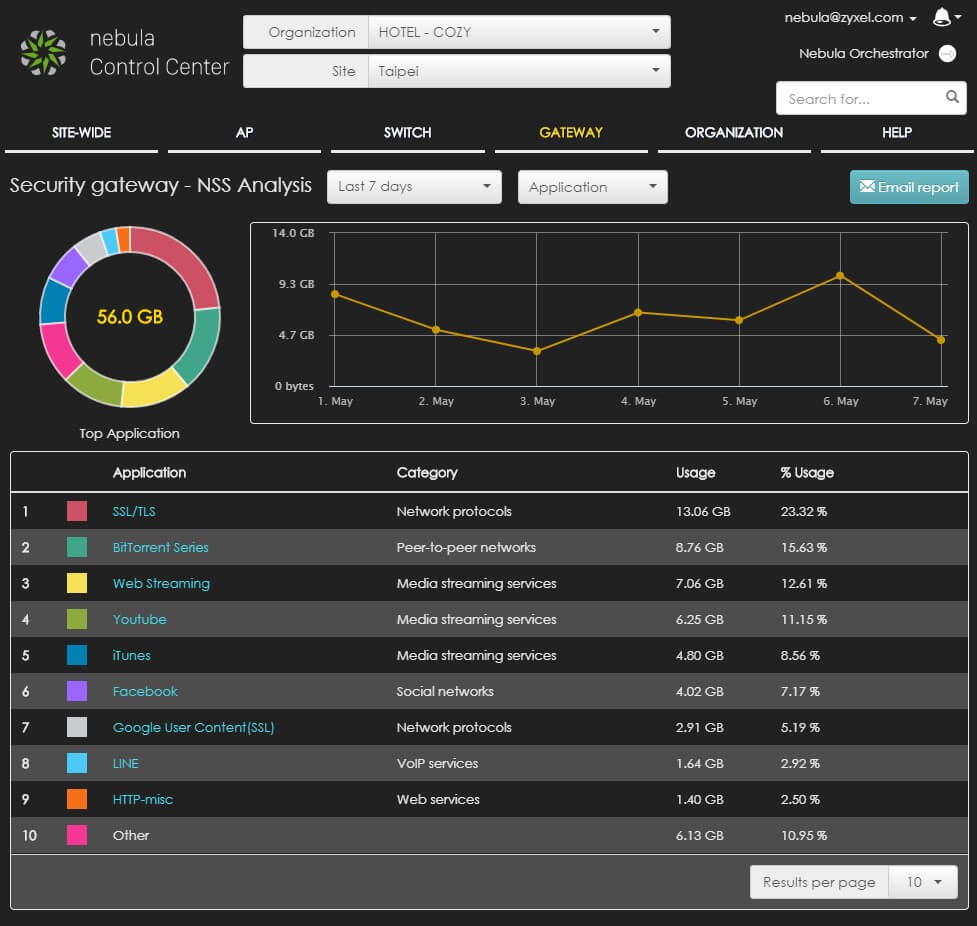Click the Usage column header
The image size is (977, 926).
click(695, 473)
